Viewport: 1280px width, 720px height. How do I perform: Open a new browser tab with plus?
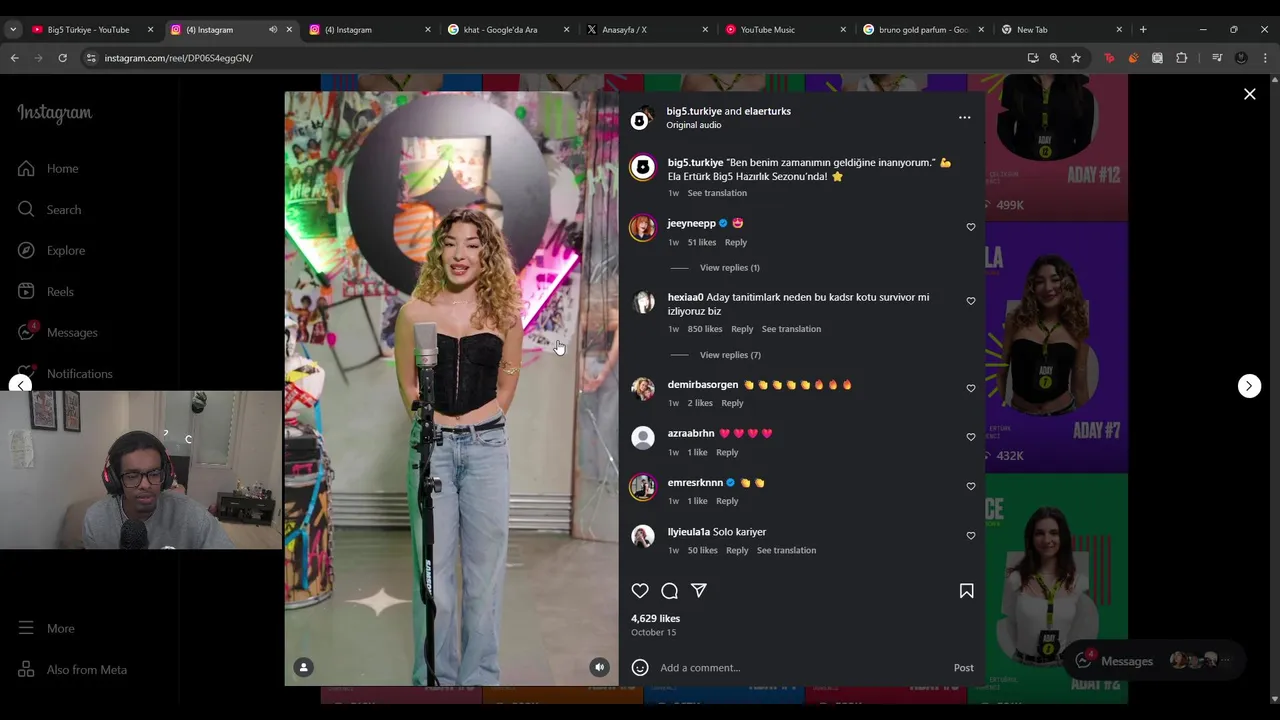click(x=1143, y=29)
